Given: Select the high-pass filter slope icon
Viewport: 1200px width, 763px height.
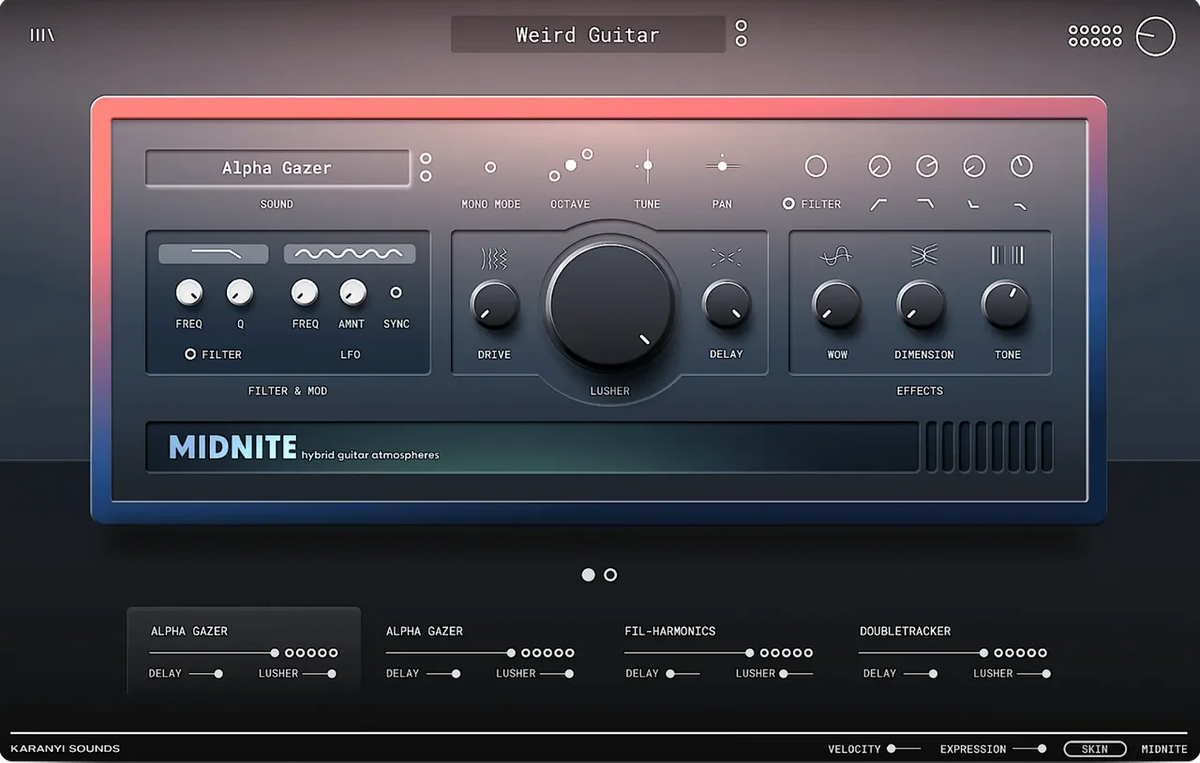Looking at the screenshot, I should click(x=877, y=203).
